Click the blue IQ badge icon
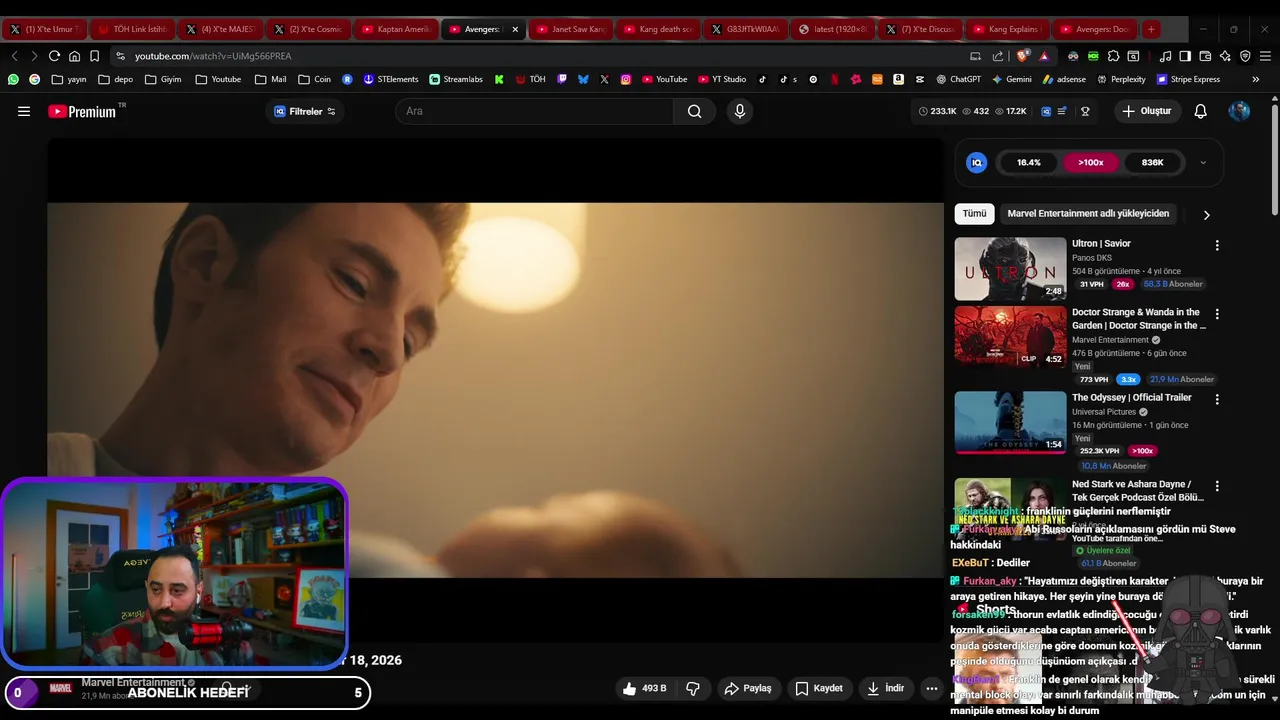 (977, 162)
